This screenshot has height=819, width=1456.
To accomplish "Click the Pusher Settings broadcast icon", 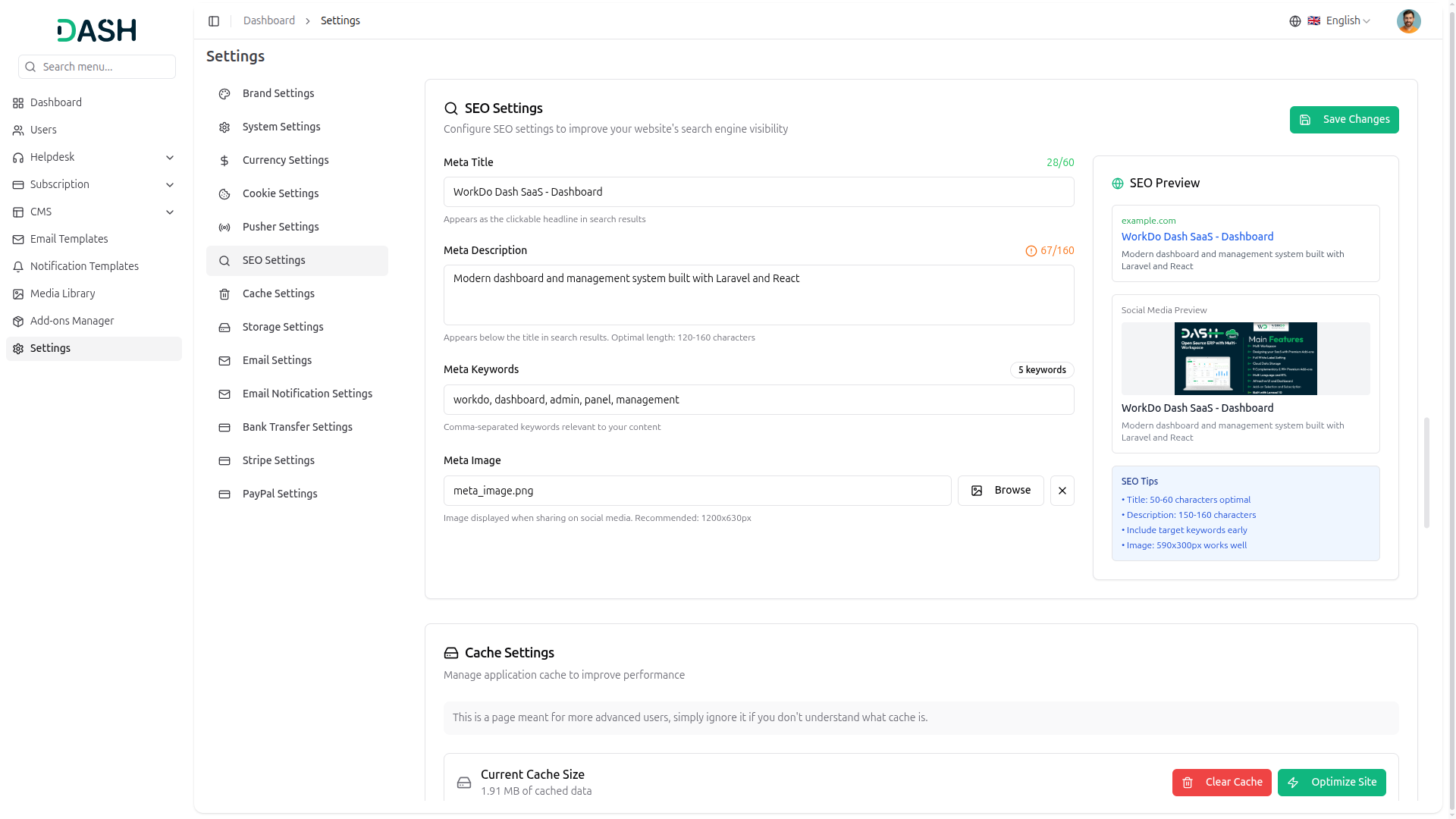I will point(224,227).
